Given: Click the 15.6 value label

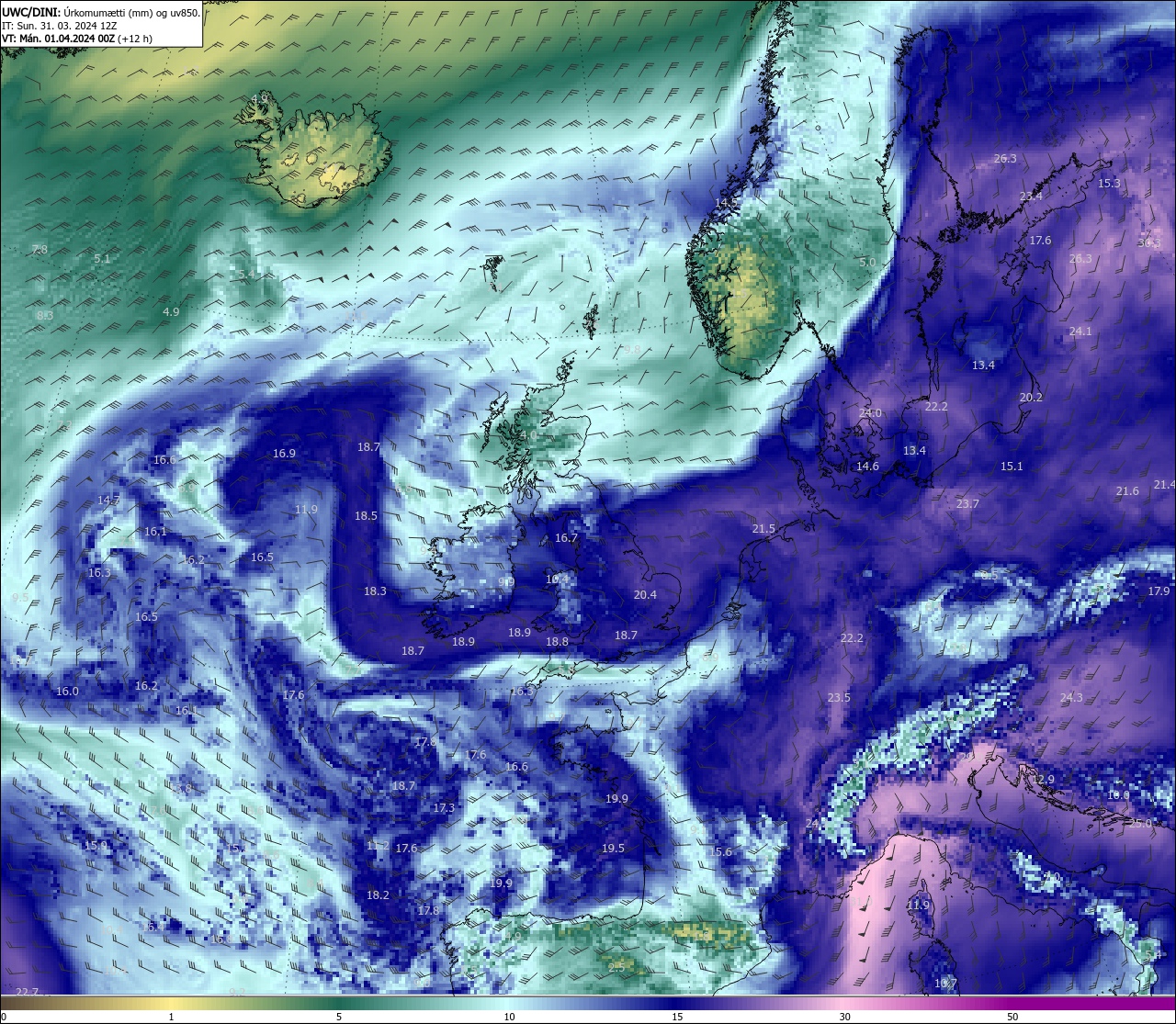Looking at the screenshot, I should tap(721, 851).
